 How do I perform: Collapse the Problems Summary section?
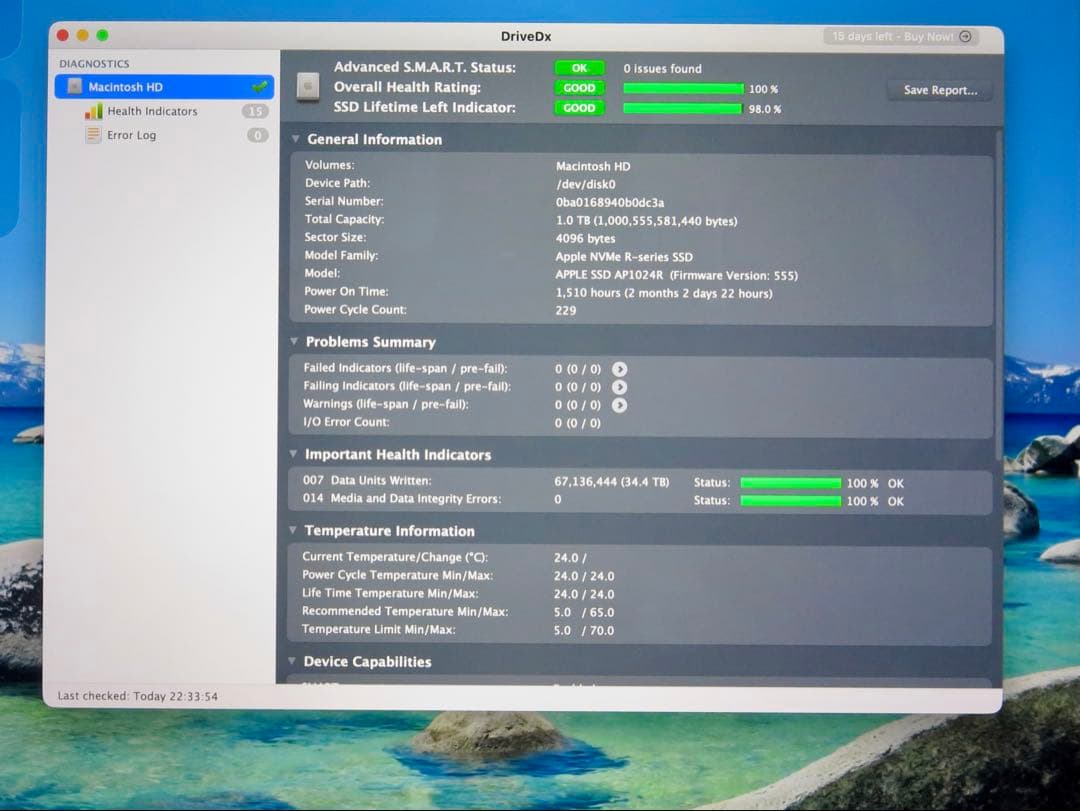293,342
